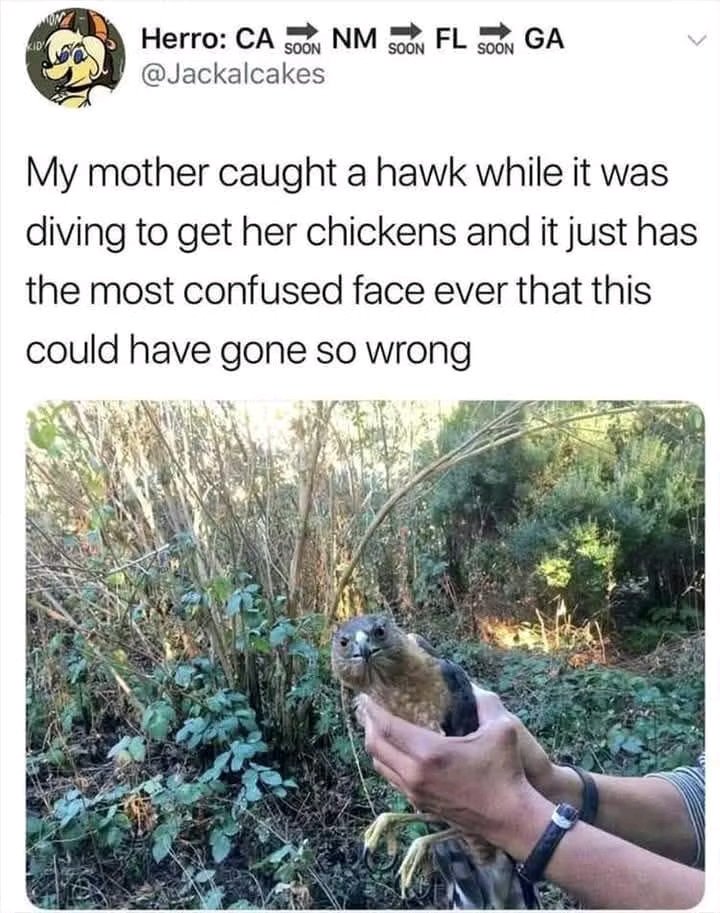720x913 pixels.
Task: Click the wristwatch in the photo
Action: click(x=549, y=838)
